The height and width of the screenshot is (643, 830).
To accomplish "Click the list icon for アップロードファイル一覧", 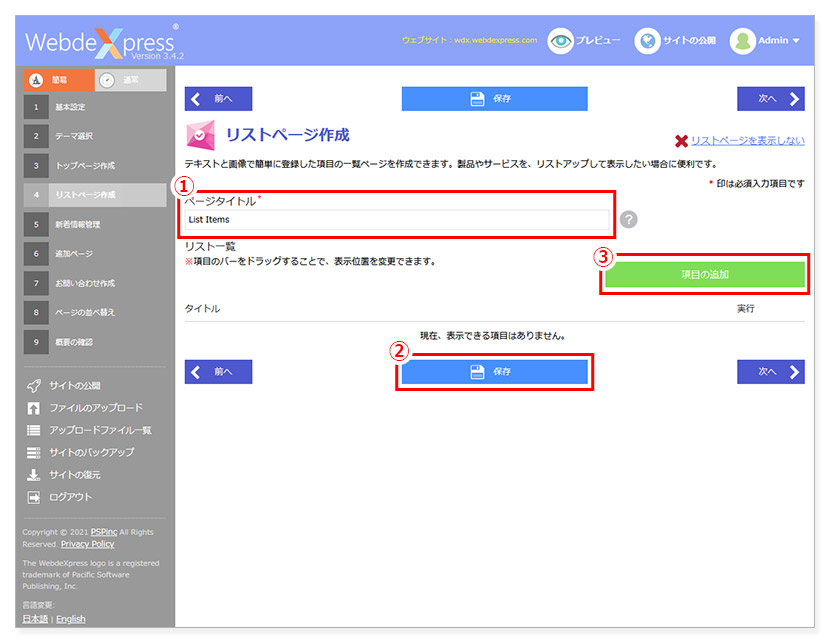I will [x=33, y=430].
